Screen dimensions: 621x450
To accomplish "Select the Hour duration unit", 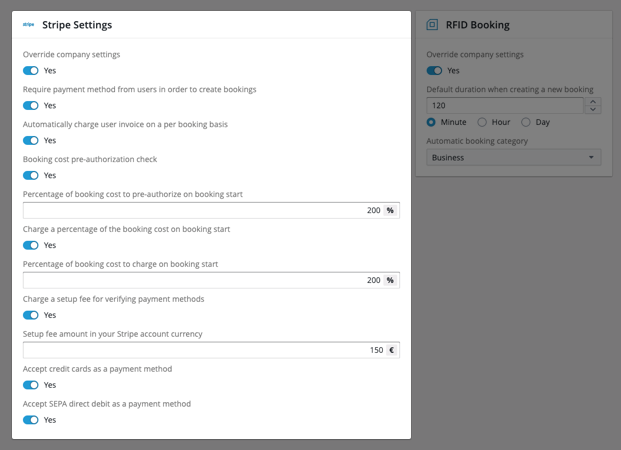I will (x=482, y=122).
